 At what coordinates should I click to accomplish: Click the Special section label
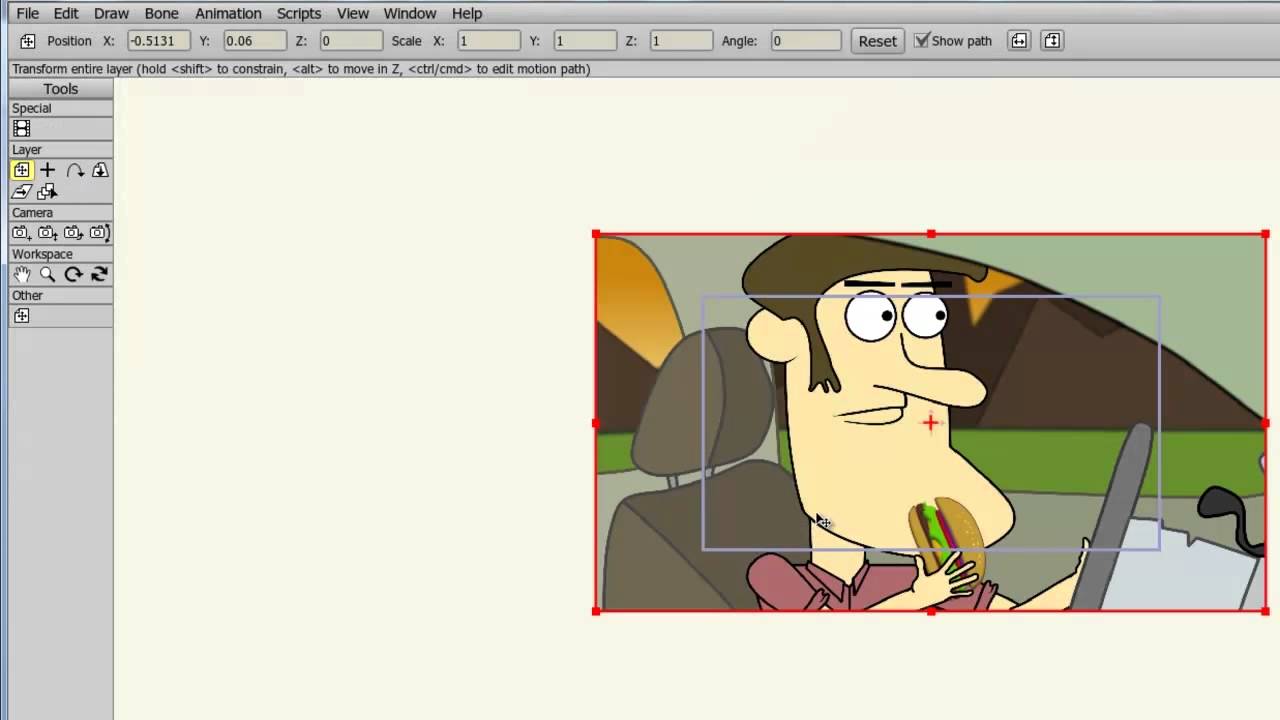click(32, 108)
